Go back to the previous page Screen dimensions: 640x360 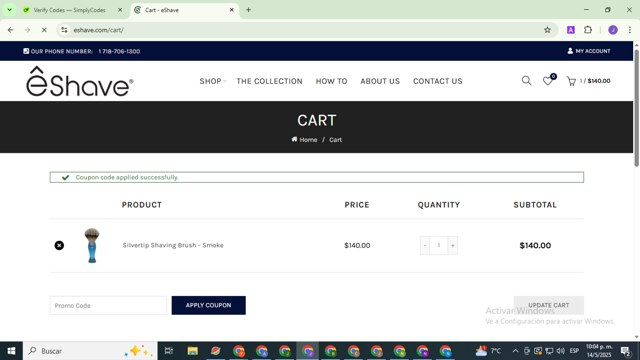(x=11, y=30)
